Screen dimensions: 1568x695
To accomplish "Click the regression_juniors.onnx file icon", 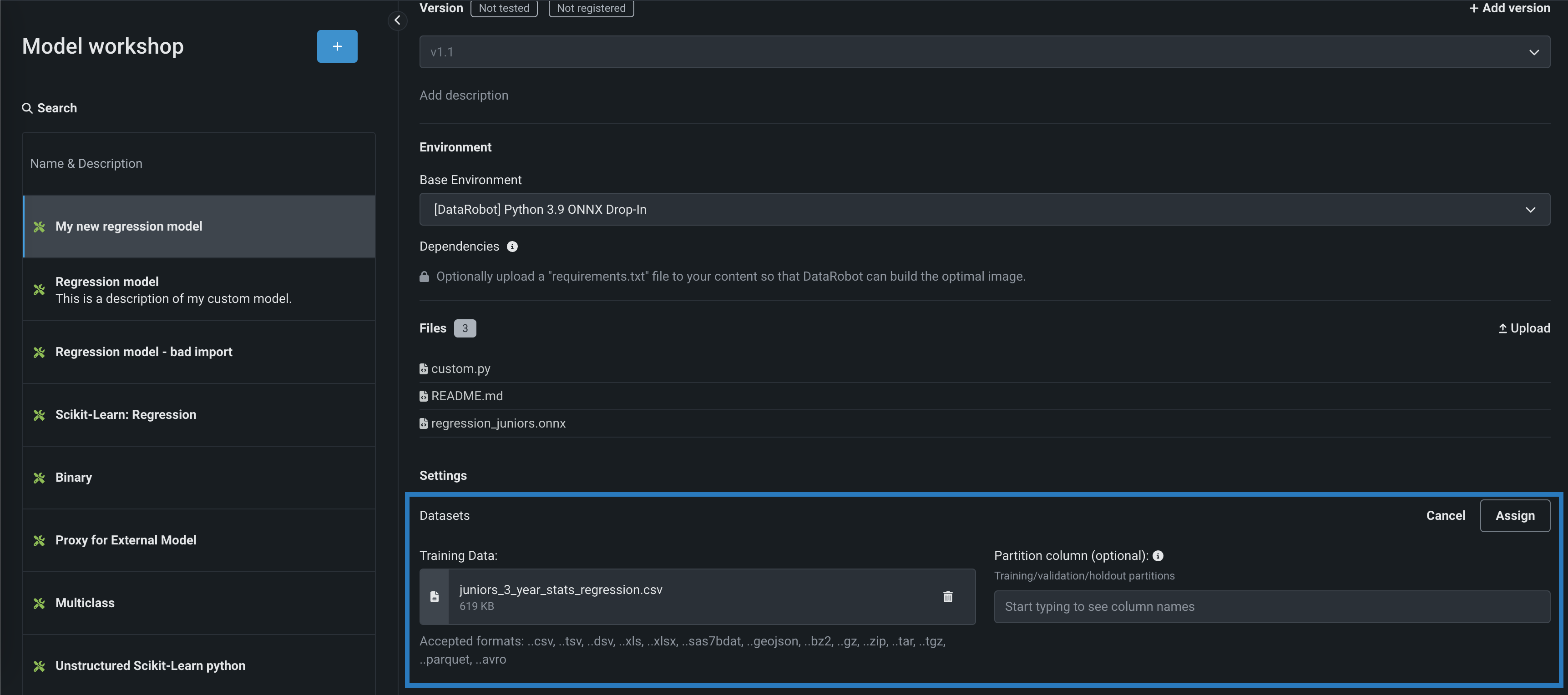I will pos(423,423).
